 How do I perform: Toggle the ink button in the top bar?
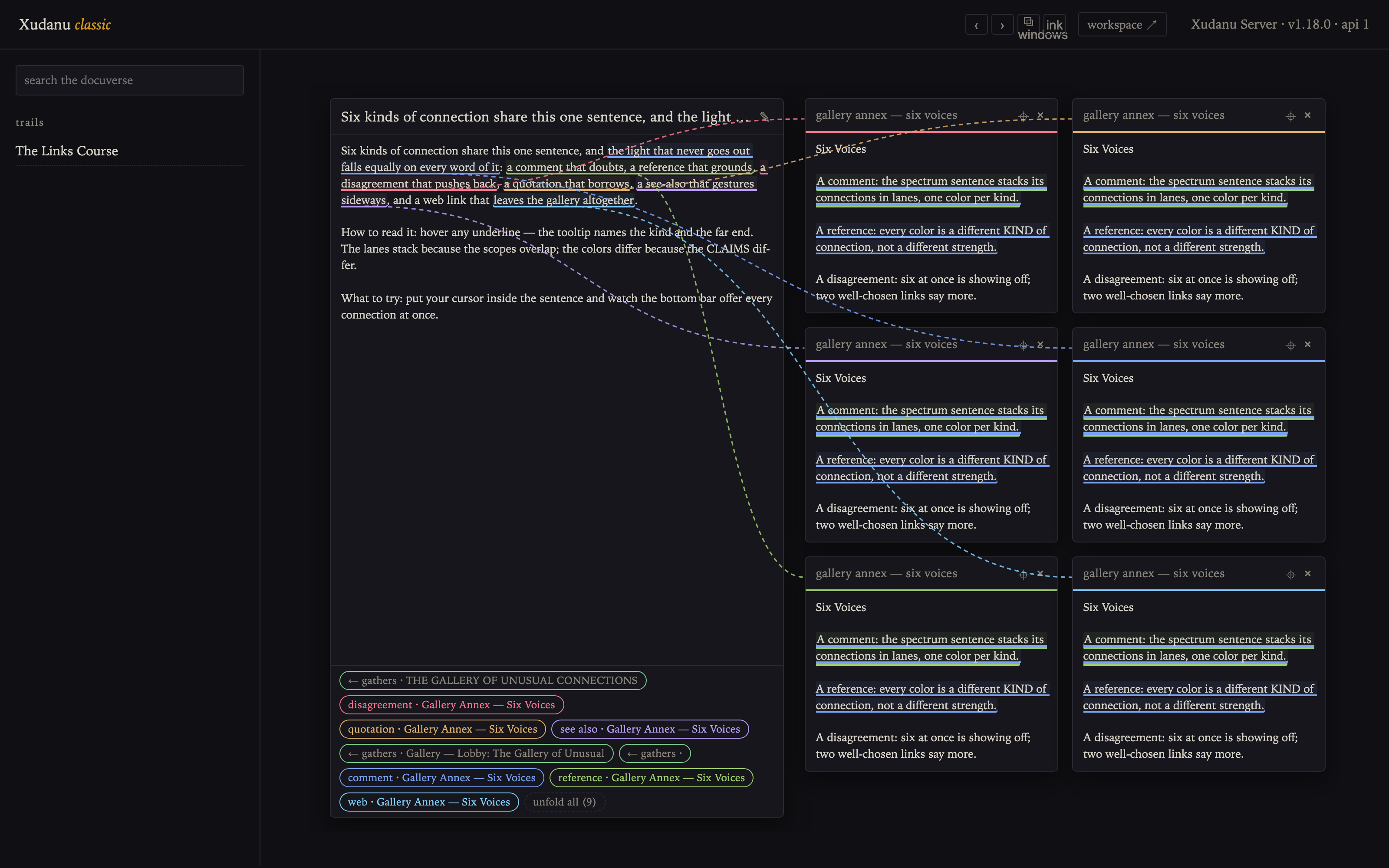(x=1054, y=25)
